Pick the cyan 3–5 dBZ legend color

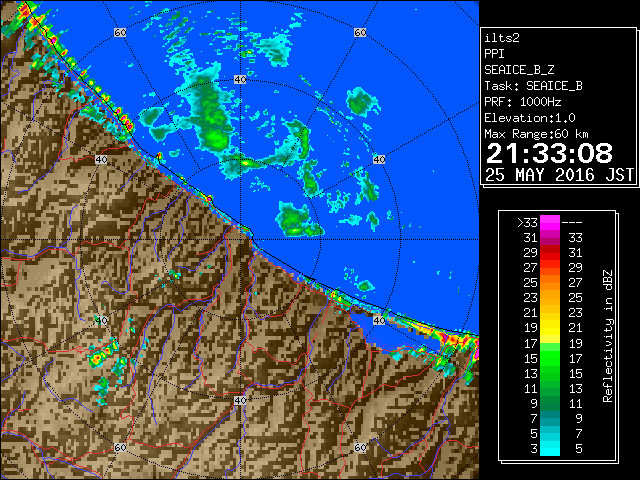pos(550,448)
